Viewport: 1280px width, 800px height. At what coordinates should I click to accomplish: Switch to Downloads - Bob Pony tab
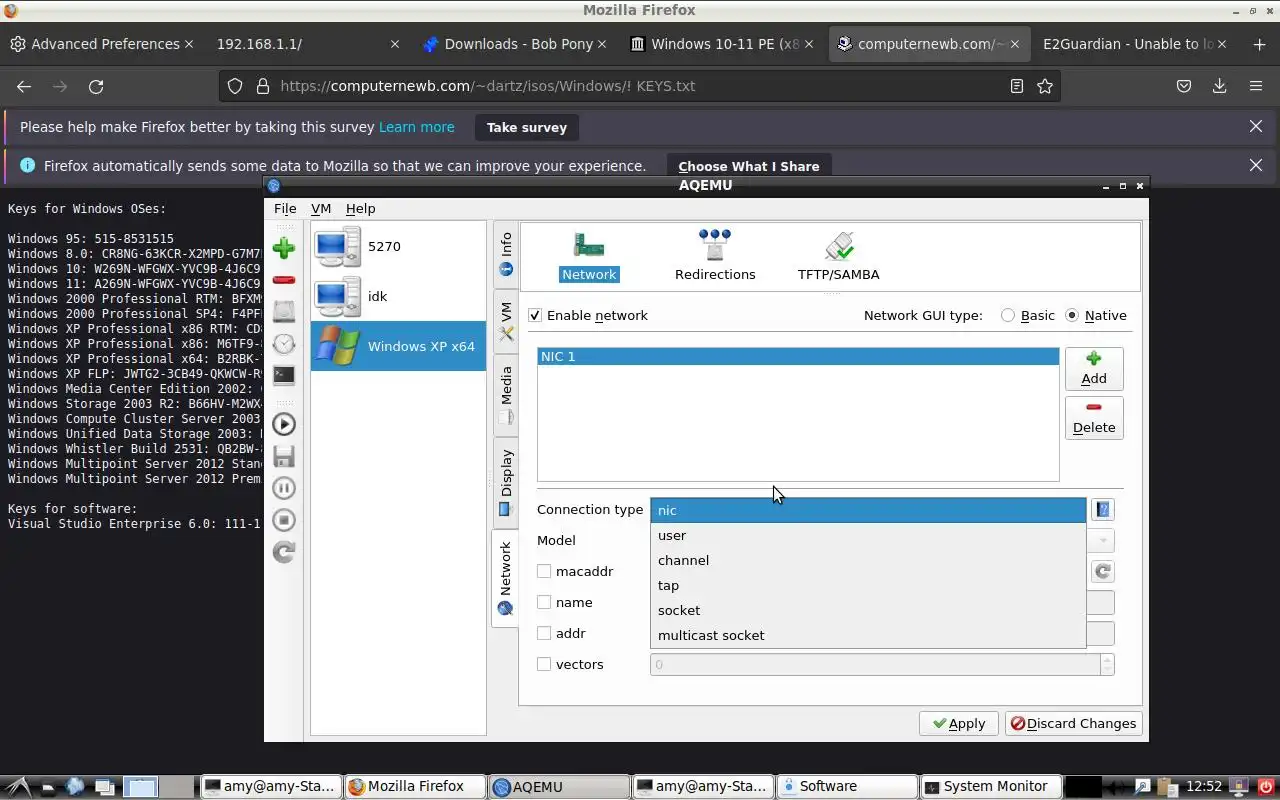tap(515, 44)
